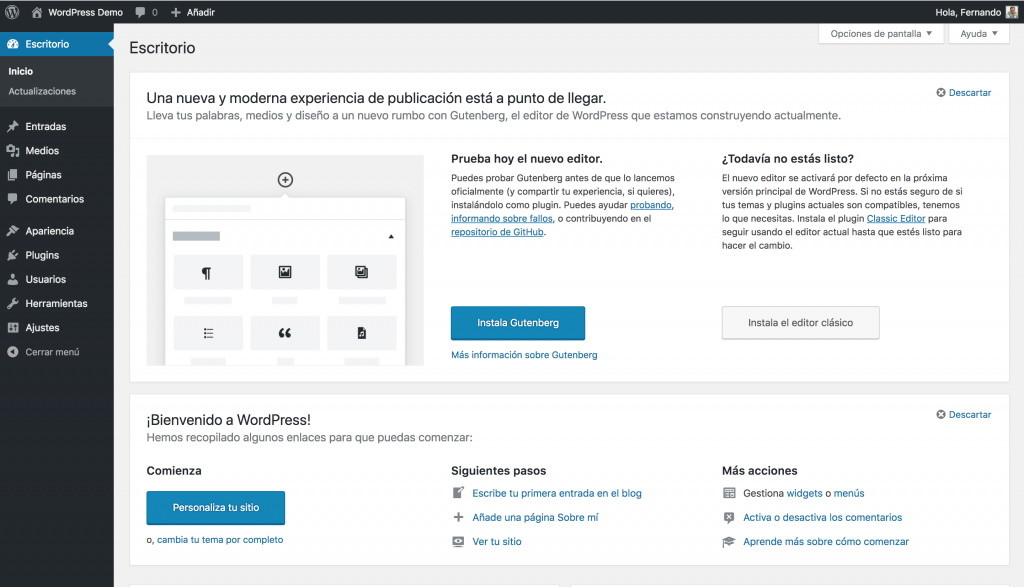Open Fernando's user avatar
The image size is (1024, 587).
click(x=1012, y=12)
